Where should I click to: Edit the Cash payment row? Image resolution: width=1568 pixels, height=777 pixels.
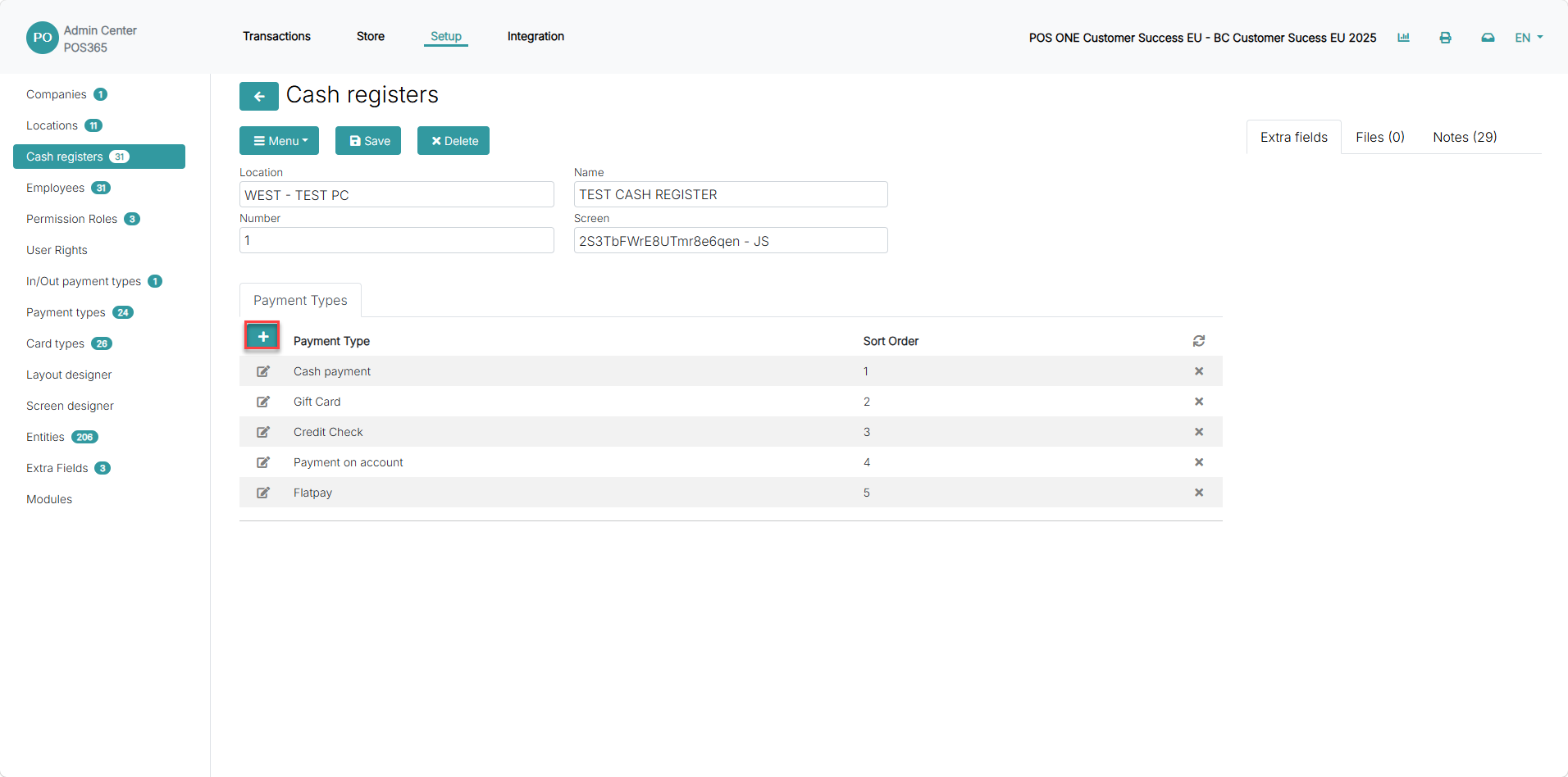(263, 371)
